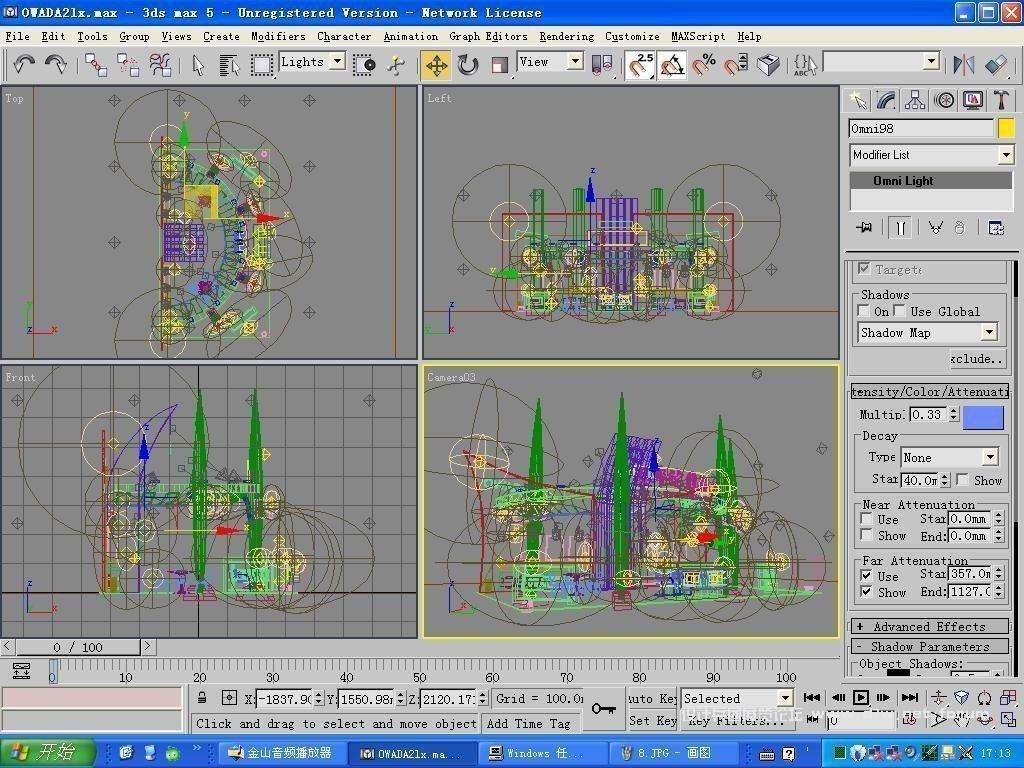Click the Key Filters button
Image resolution: width=1024 pixels, height=768 pixels.
(736, 721)
